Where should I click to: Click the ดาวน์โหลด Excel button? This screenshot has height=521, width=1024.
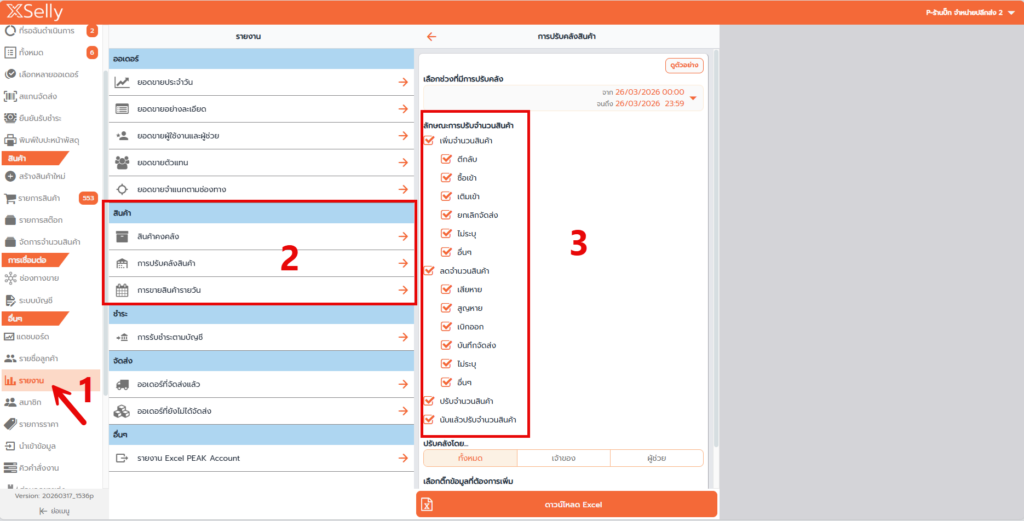566,505
